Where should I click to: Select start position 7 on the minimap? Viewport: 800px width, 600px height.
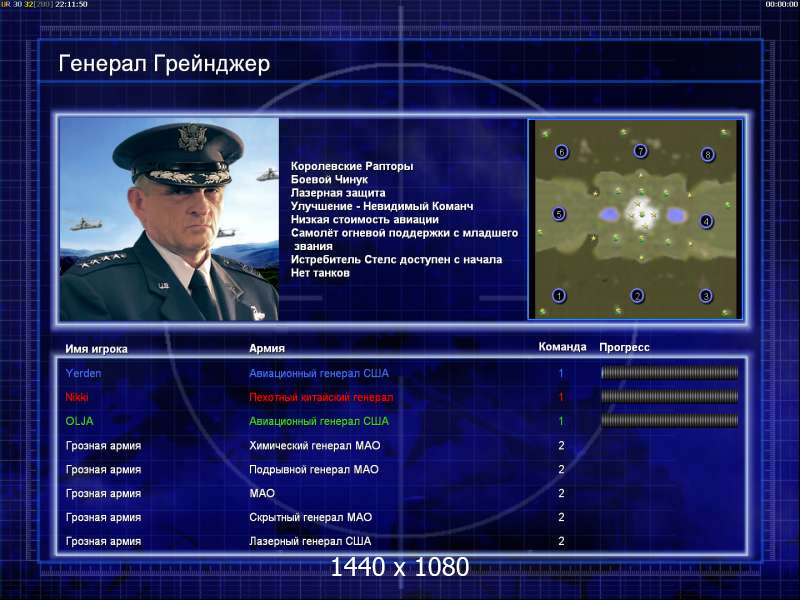tap(640, 151)
